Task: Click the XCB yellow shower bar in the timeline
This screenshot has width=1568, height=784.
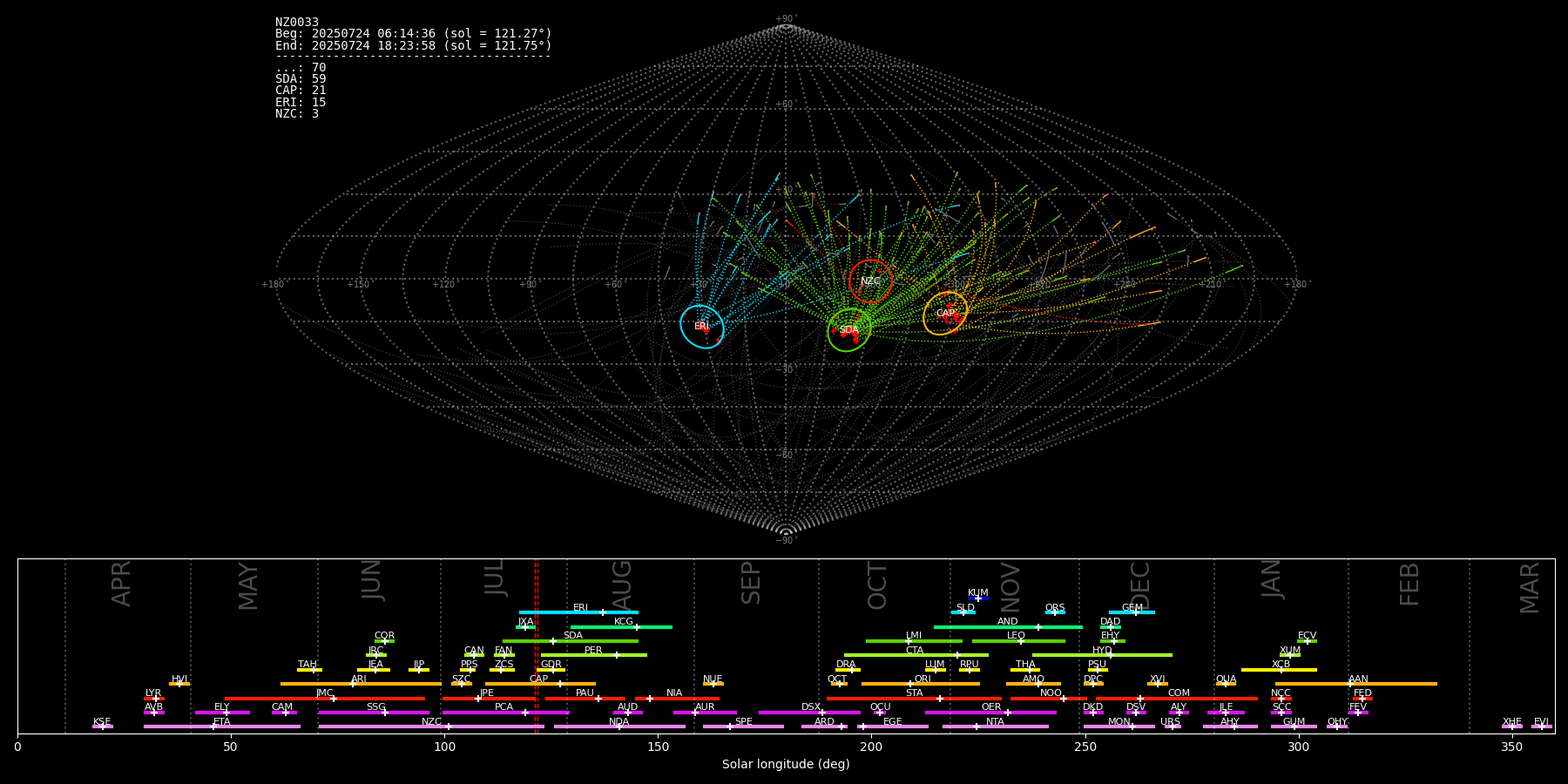Action: coord(1279,670)
